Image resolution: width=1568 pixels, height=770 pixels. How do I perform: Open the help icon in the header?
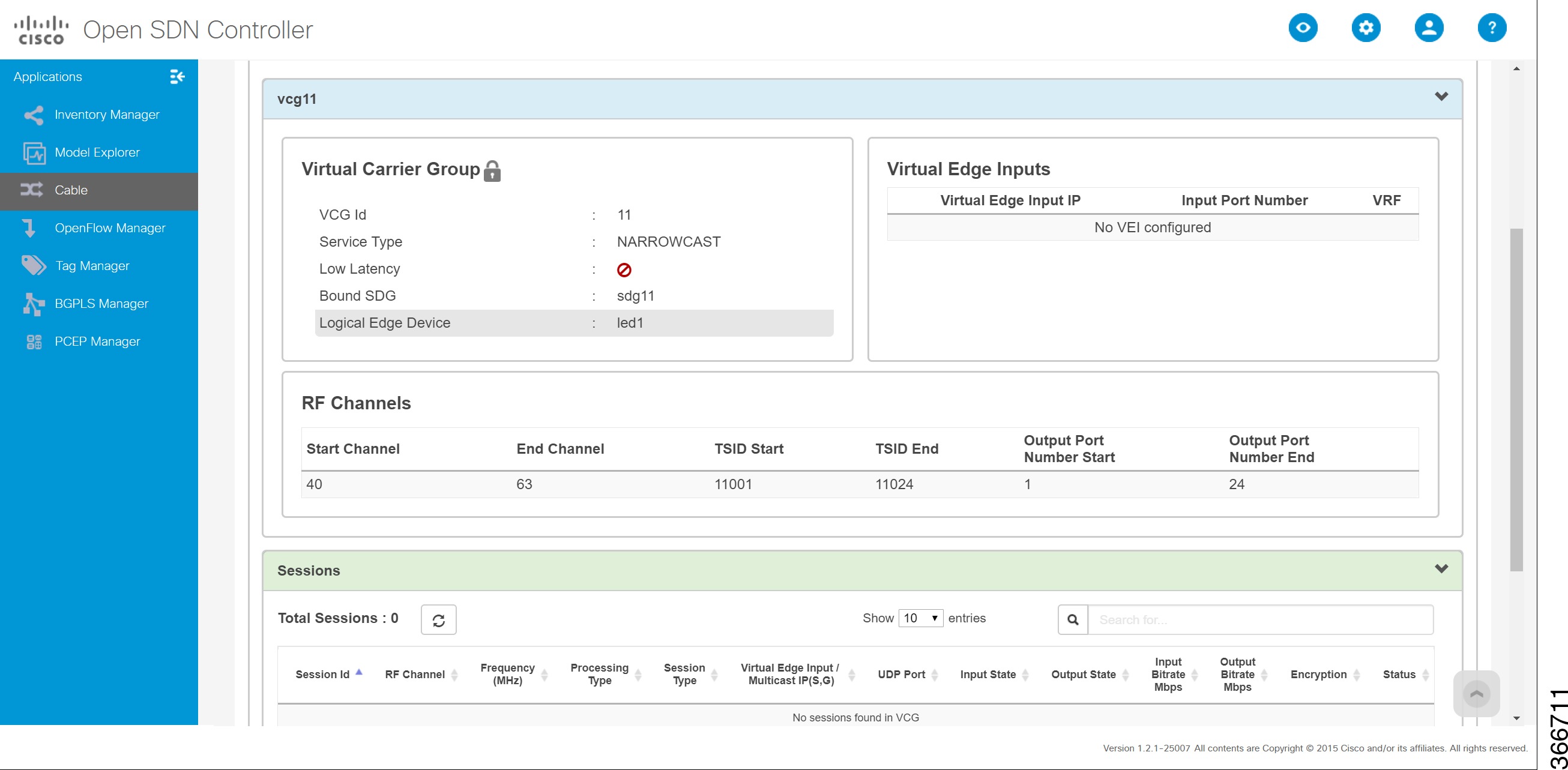point(1493,28)
